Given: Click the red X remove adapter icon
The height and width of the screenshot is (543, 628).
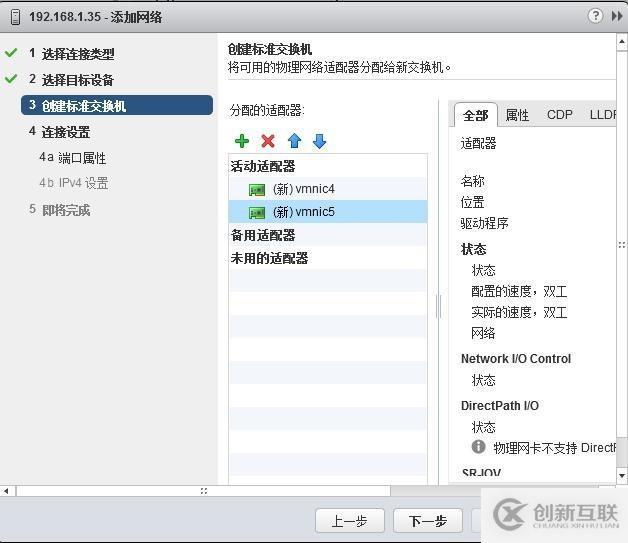Looking at the screenshot, I should [x=268, y=141].
